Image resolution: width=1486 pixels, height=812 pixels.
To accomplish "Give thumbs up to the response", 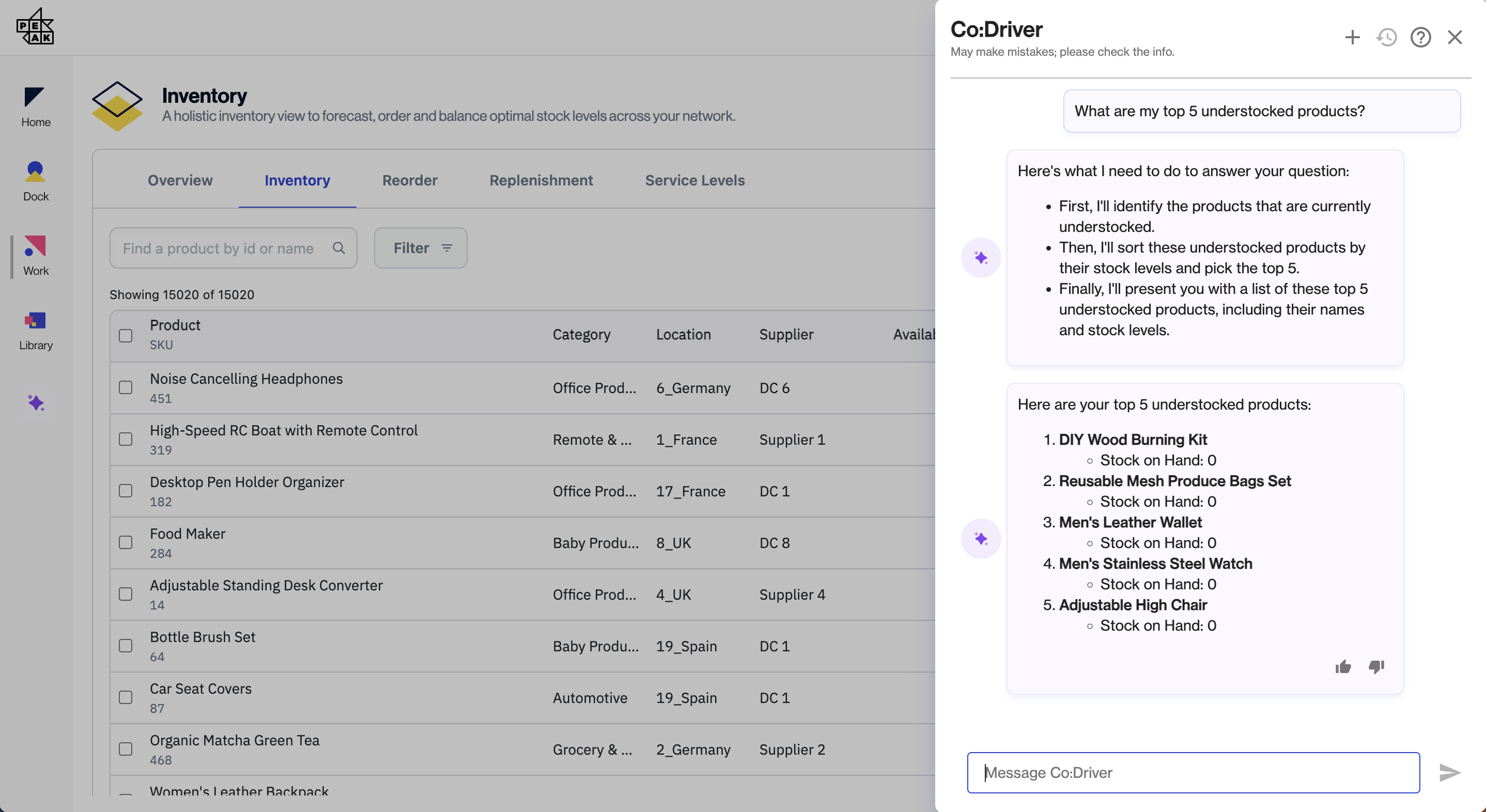I will (x=1343, y=667).
